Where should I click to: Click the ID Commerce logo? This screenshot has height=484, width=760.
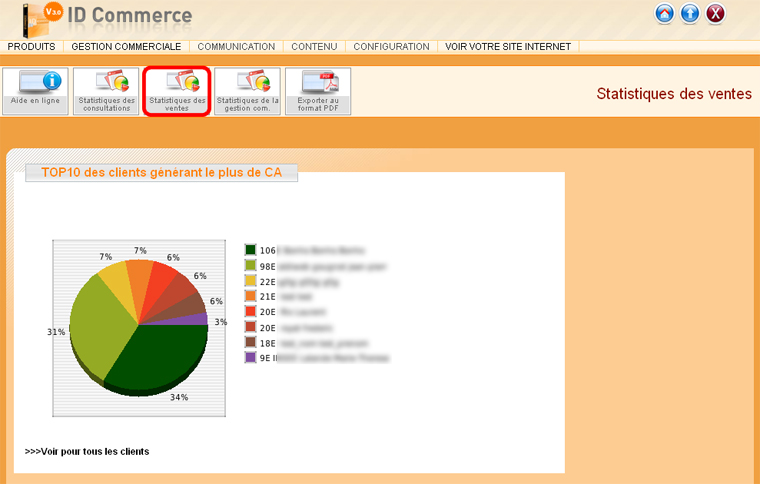point(107,18)
